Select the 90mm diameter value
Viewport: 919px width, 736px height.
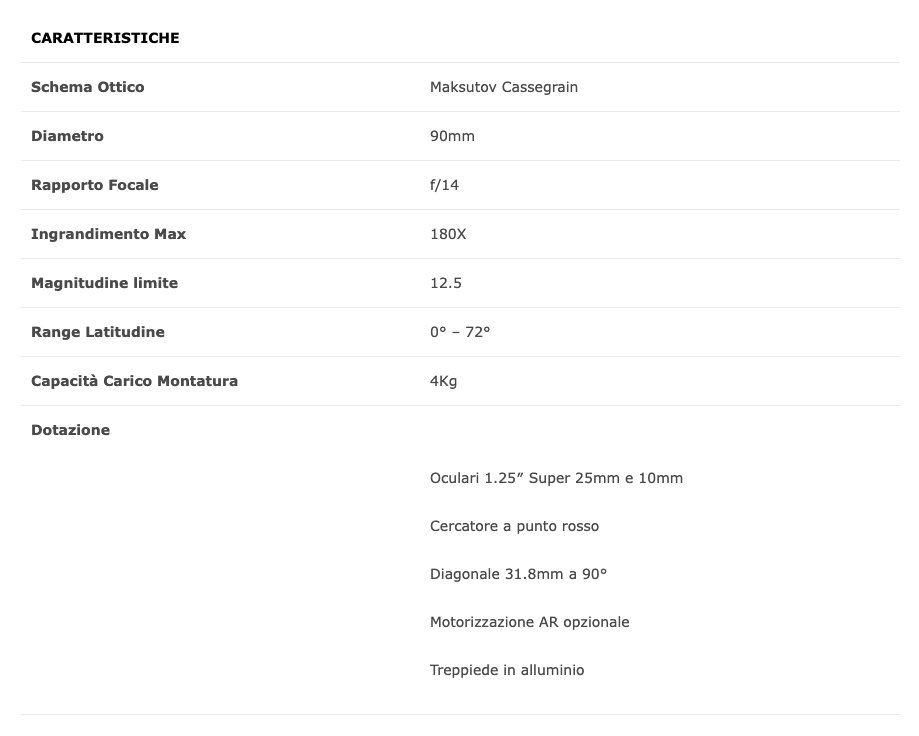[452, 136]
